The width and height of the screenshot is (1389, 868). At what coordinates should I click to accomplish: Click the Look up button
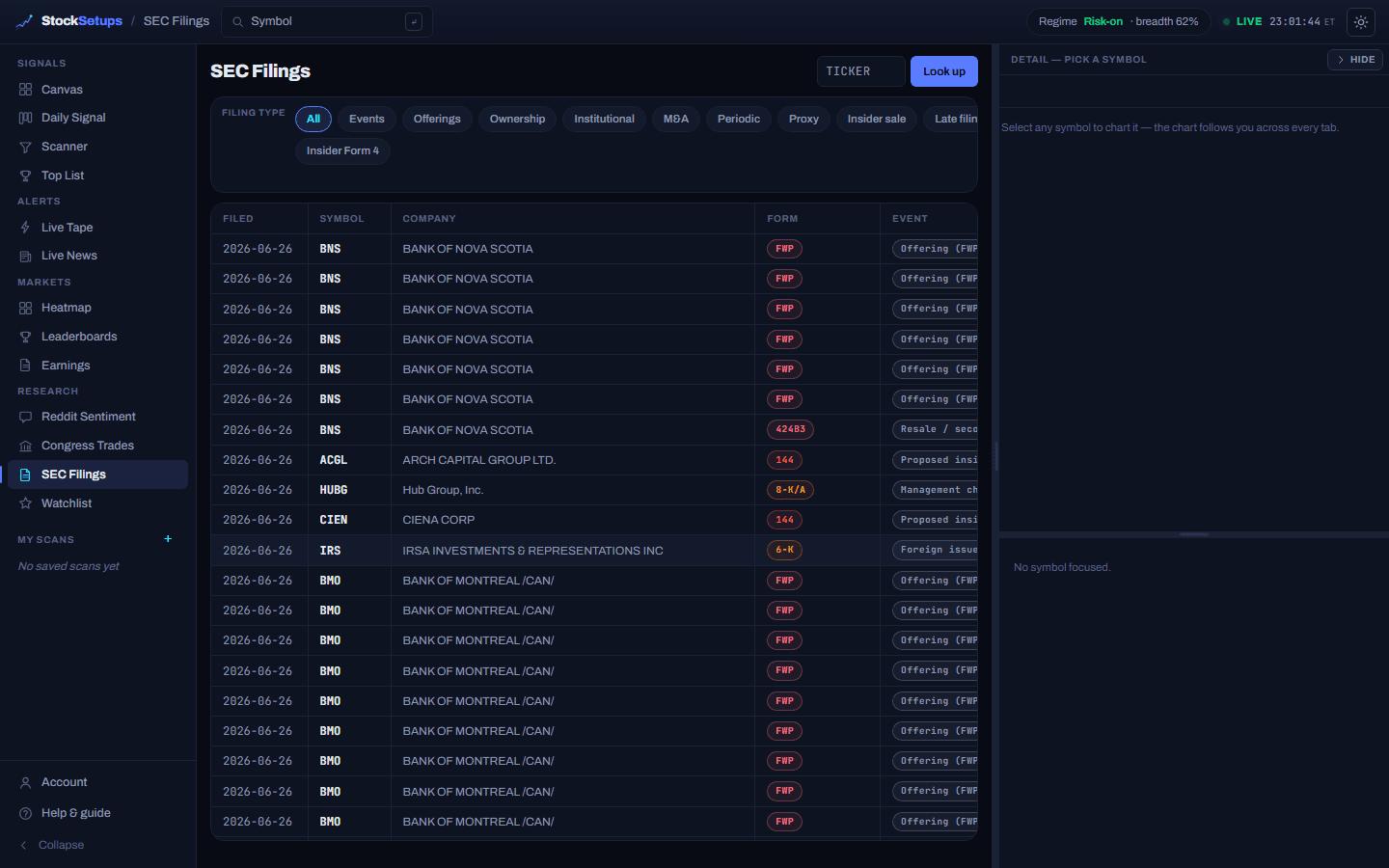coord(944,71)
